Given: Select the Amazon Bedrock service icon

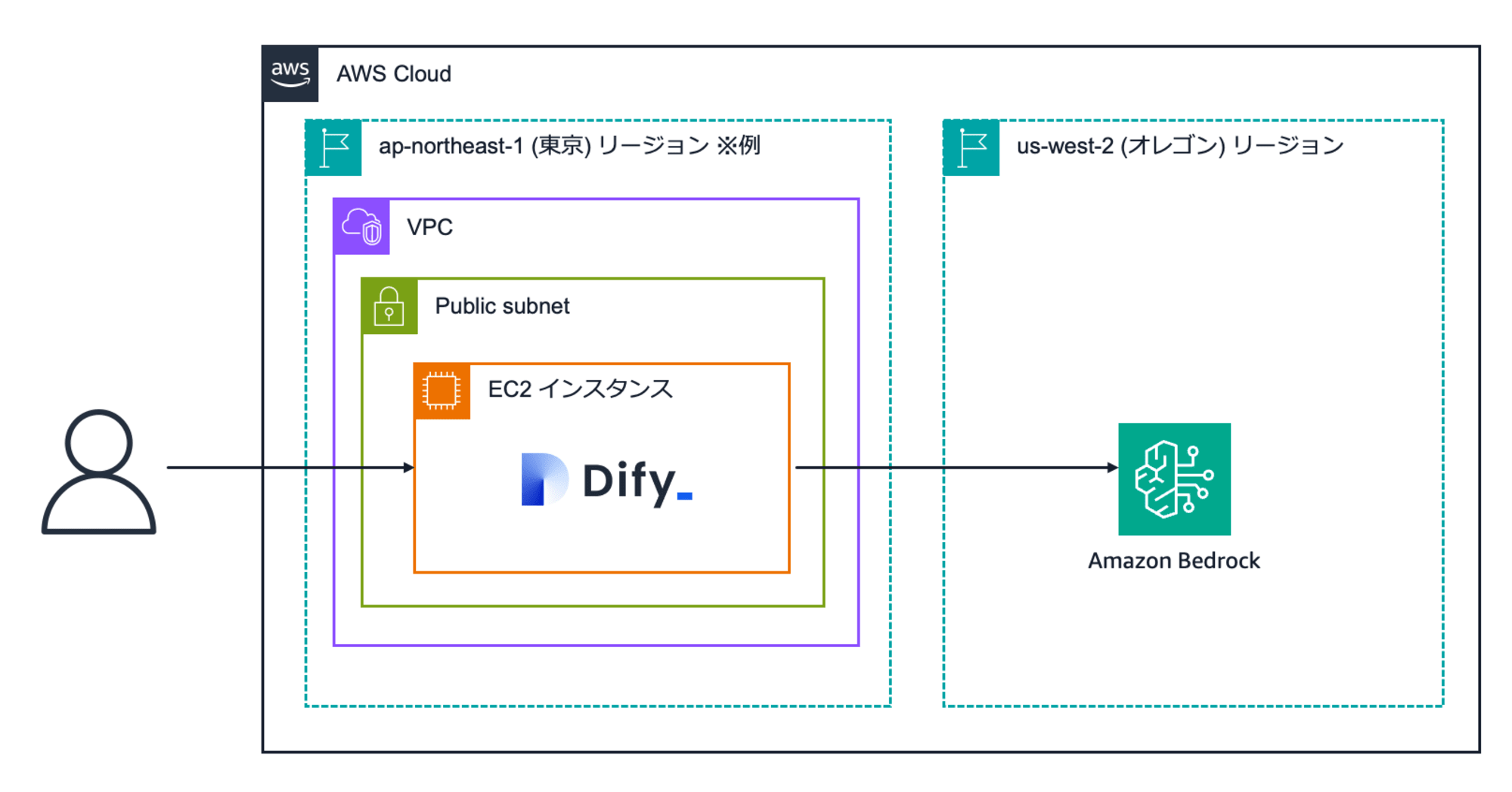Looking at the screenshot, I should pyautogui.click(x=1174, y=479).
